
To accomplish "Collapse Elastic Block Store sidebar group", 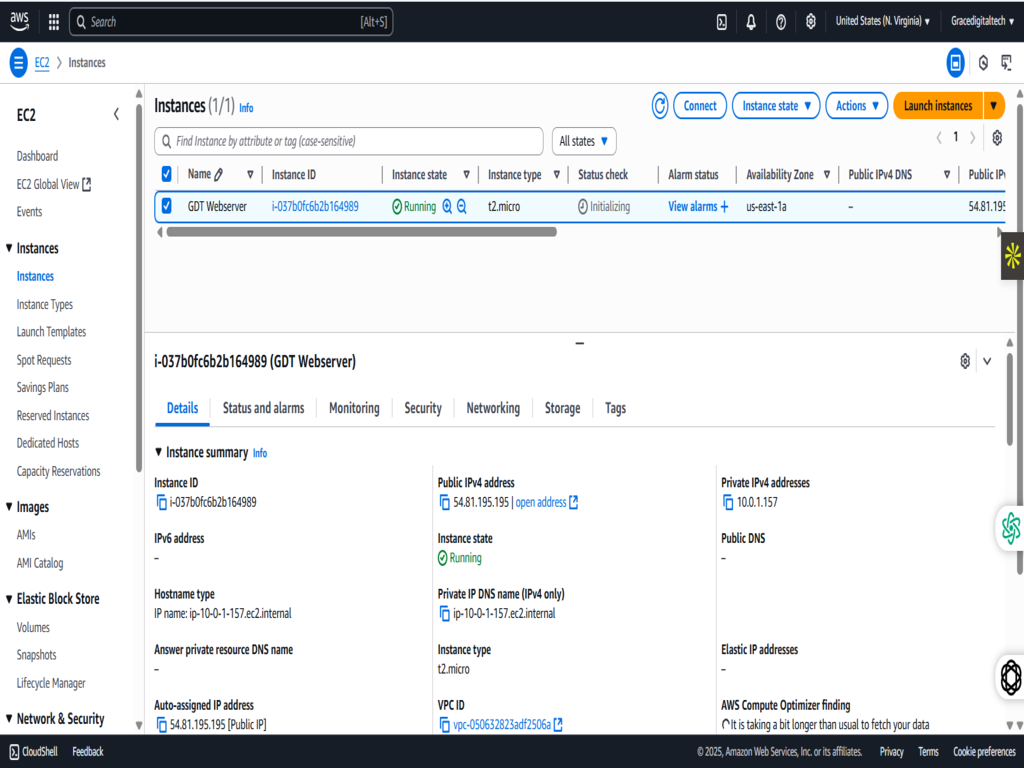I will (9, 599).
